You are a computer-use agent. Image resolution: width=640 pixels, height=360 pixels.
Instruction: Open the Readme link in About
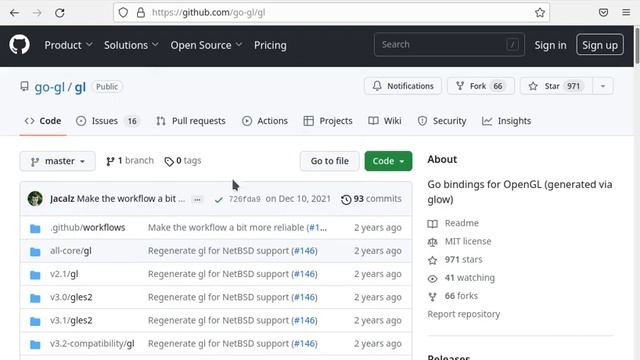pyautogui.click(x=453, y=223)
